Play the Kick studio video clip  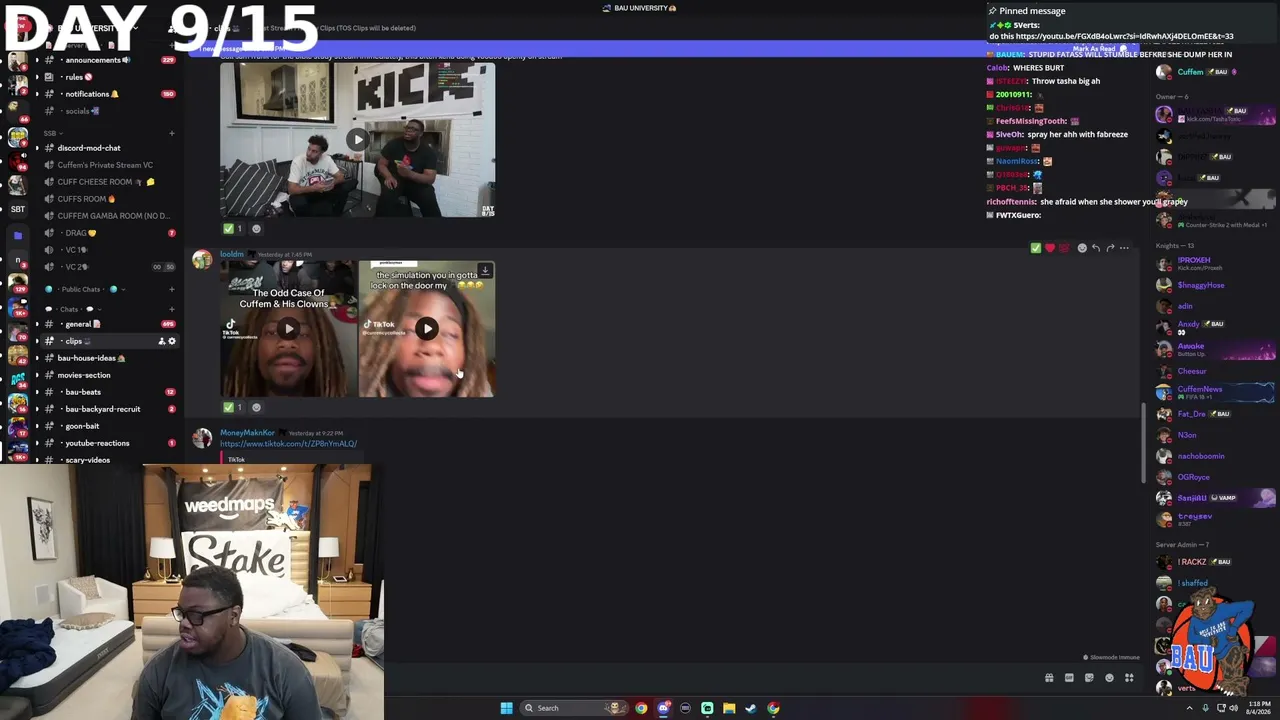pos(357,140)
